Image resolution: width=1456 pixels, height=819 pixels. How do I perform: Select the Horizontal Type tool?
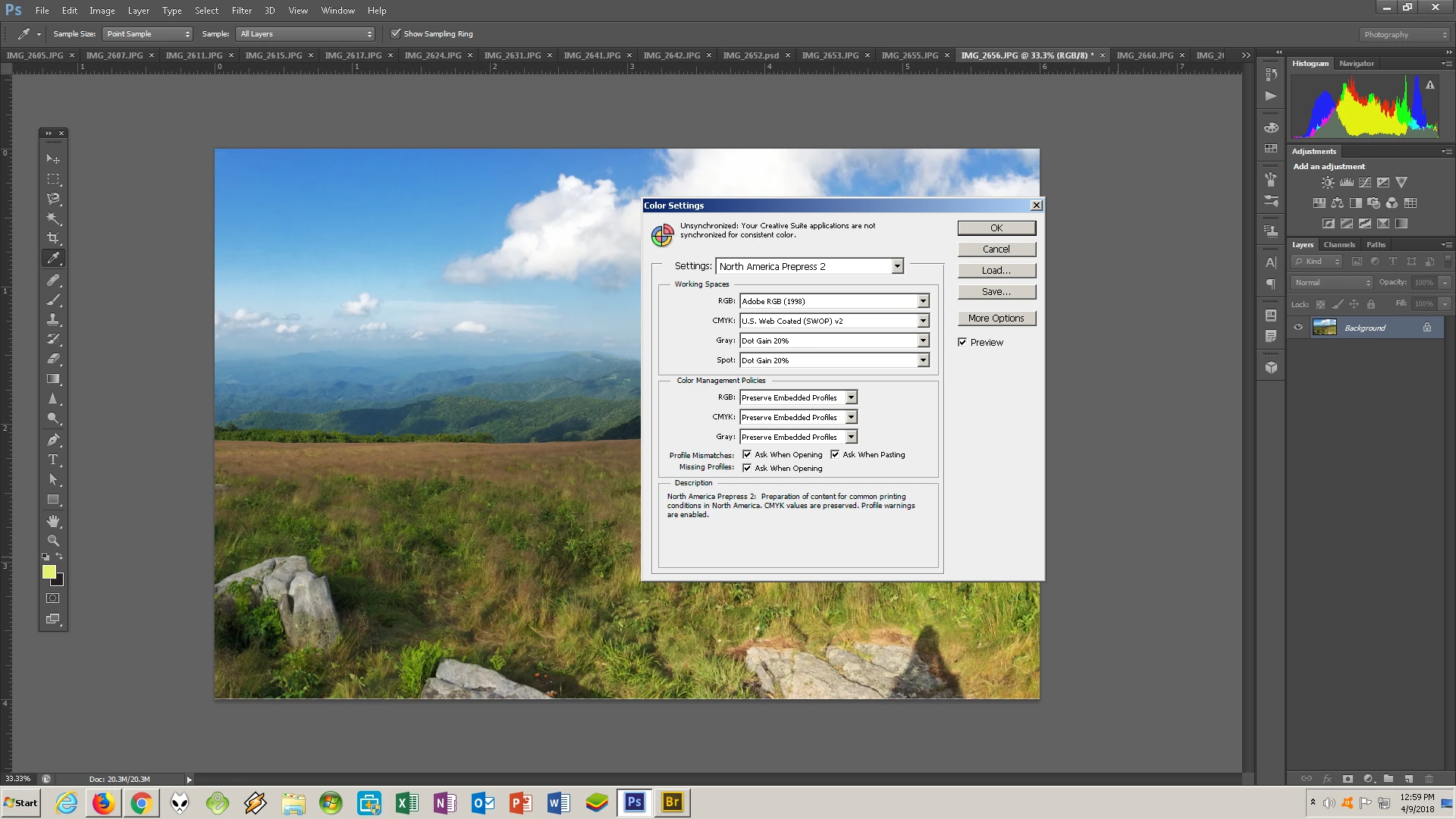53,460
